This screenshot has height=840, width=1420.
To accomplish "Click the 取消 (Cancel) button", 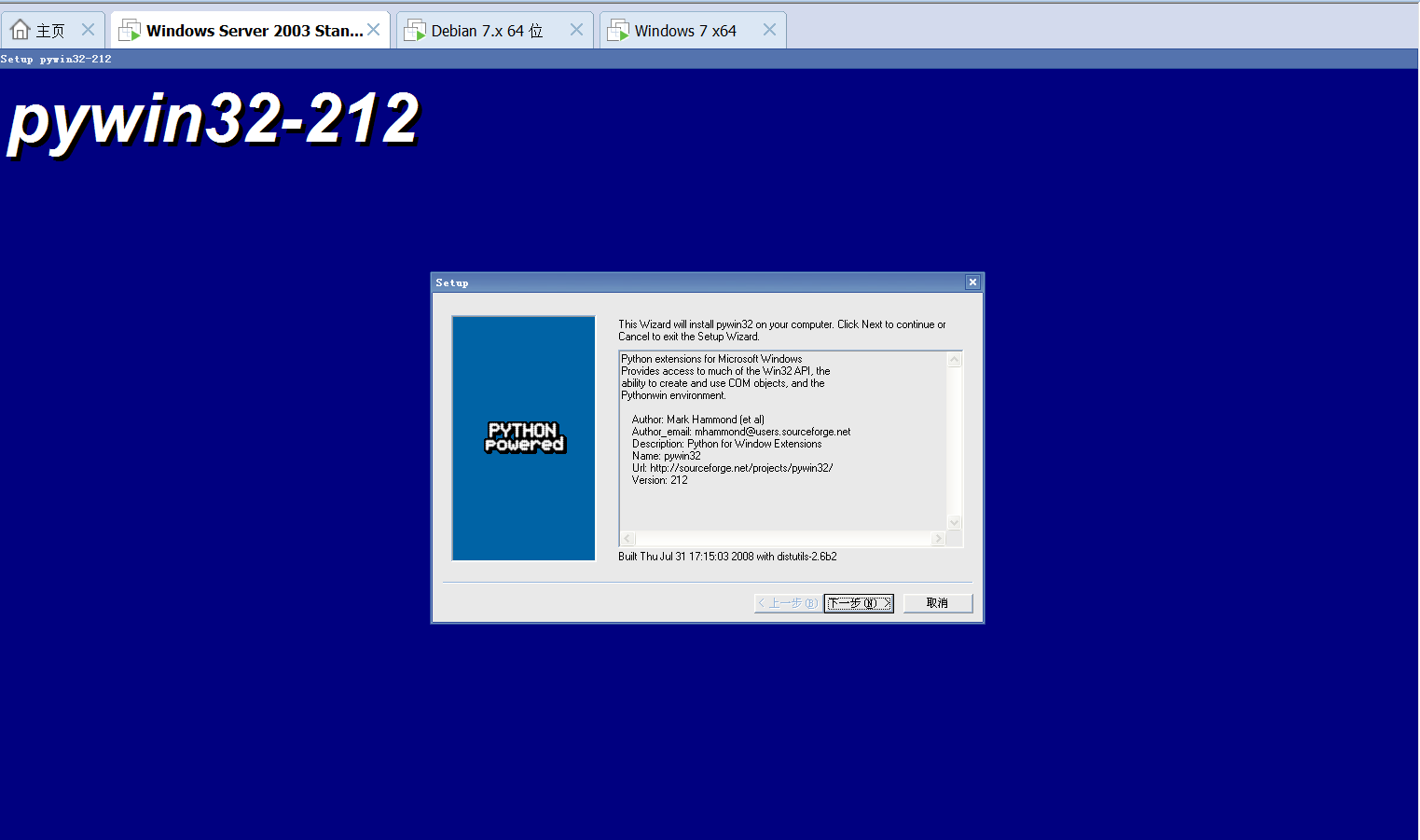I will pos(938,603).
